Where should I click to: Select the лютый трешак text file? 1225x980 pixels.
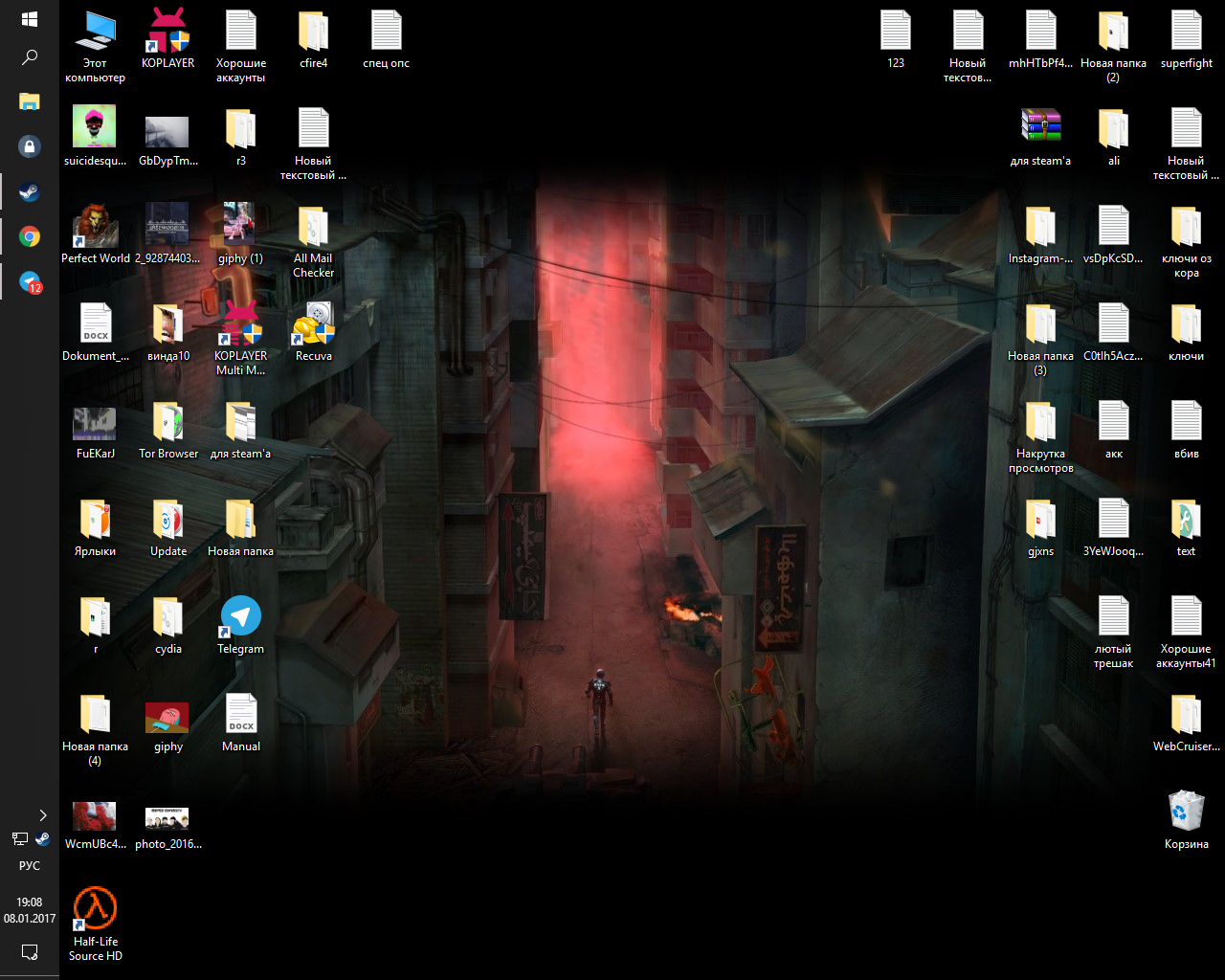1114,633
